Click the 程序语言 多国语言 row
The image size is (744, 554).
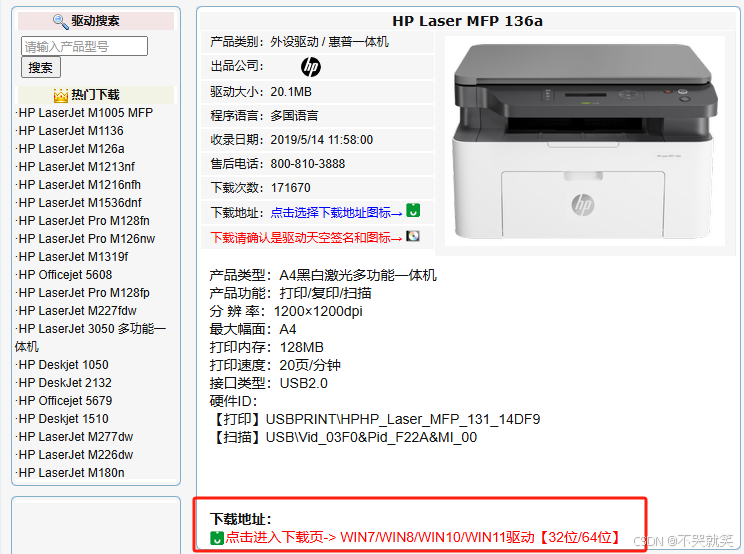pyautogui.click(x=316, y=116)
